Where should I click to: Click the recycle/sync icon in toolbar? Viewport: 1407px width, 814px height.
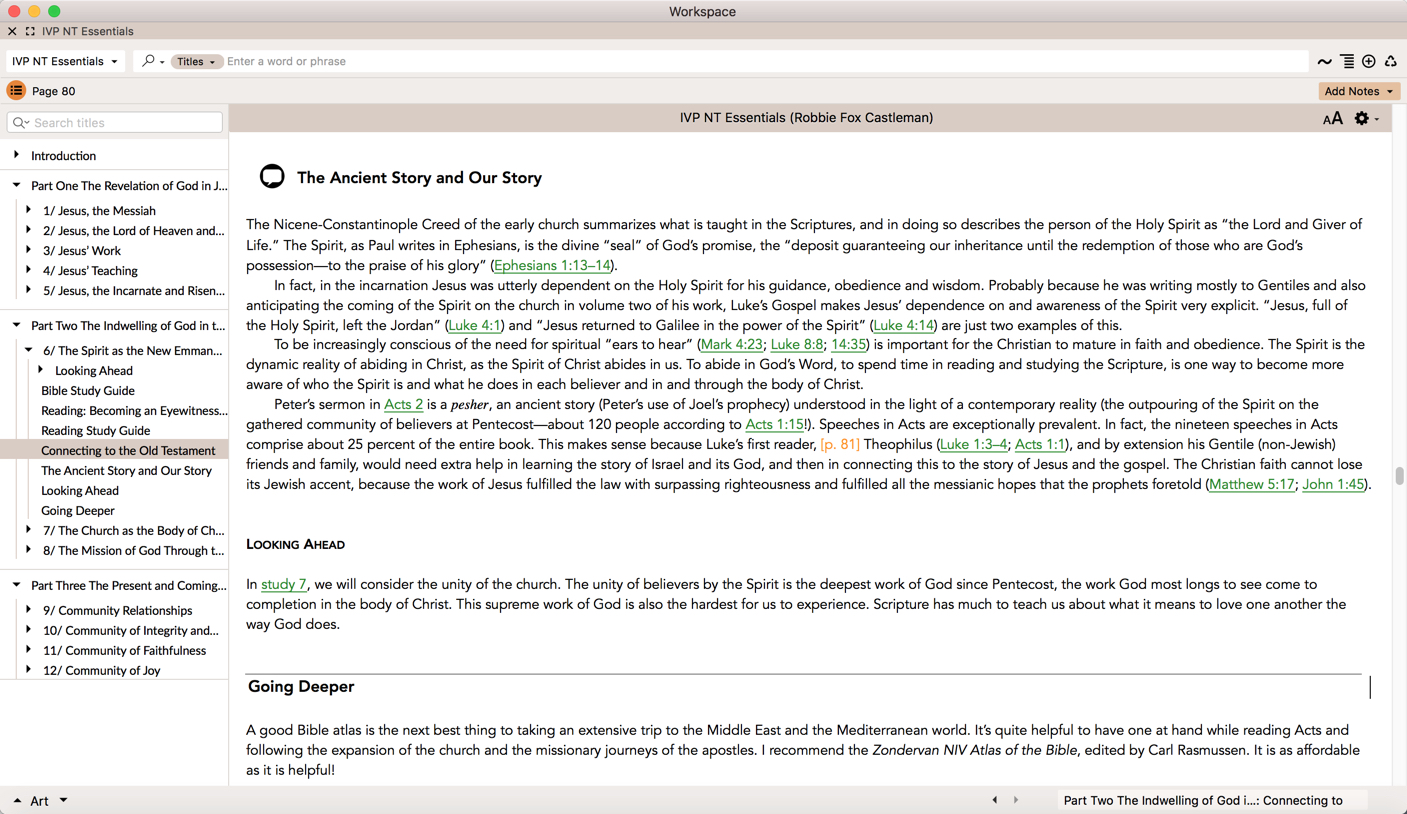pos(1391,62)
